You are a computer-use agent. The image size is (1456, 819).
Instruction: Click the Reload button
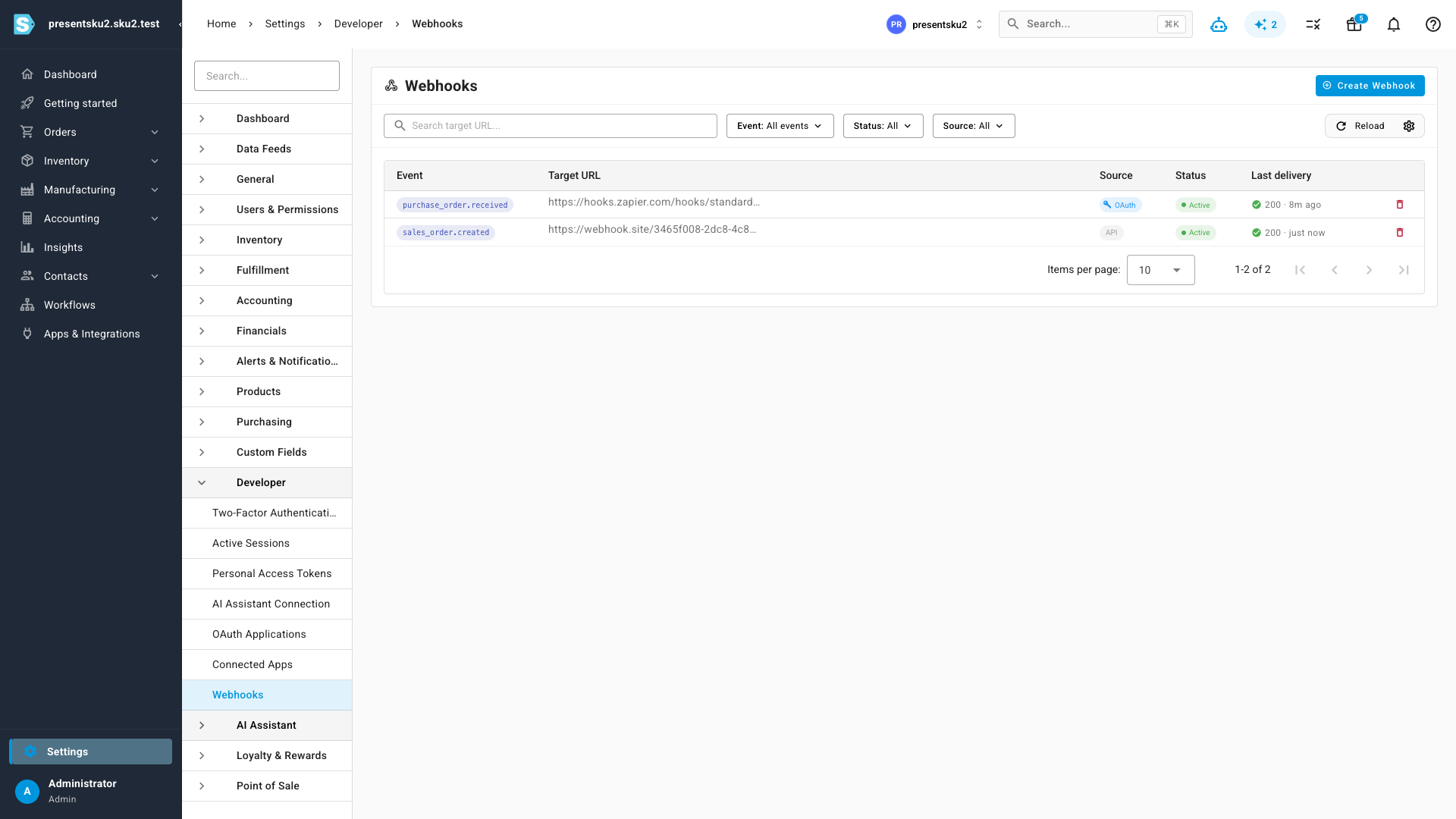(1360, 126)
